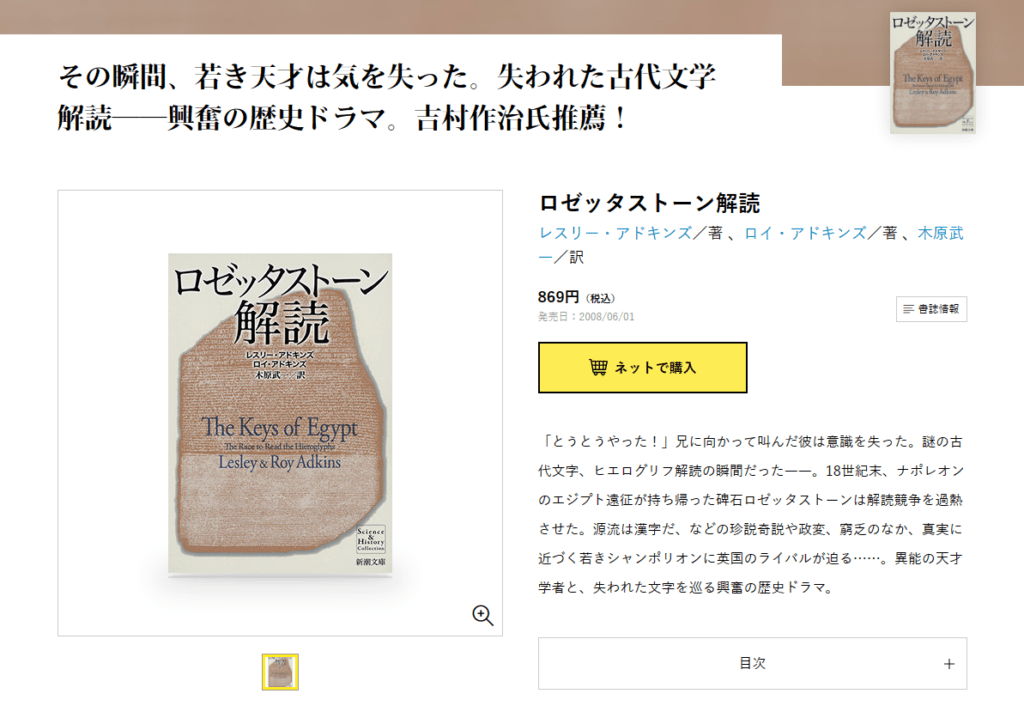Click the Science & History Collection badge on cover
Screen dimensions: 1024x706
tap(371, 539)
